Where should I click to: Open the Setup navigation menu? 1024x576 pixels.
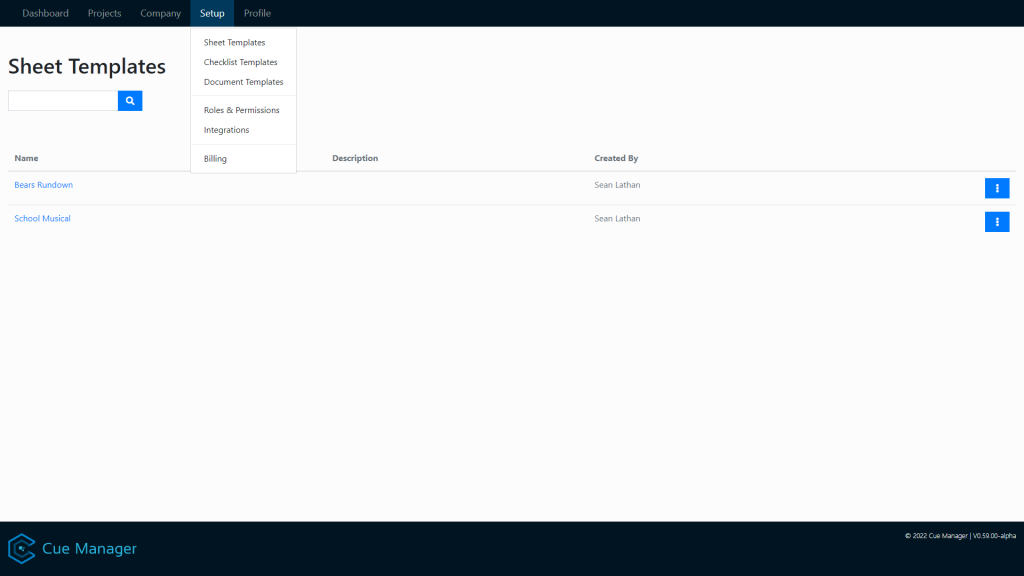point(211,13)
